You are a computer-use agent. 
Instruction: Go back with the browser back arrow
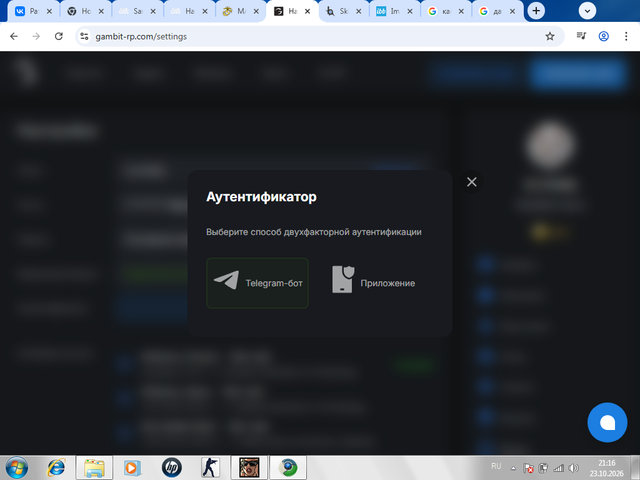tap(14, 36)
